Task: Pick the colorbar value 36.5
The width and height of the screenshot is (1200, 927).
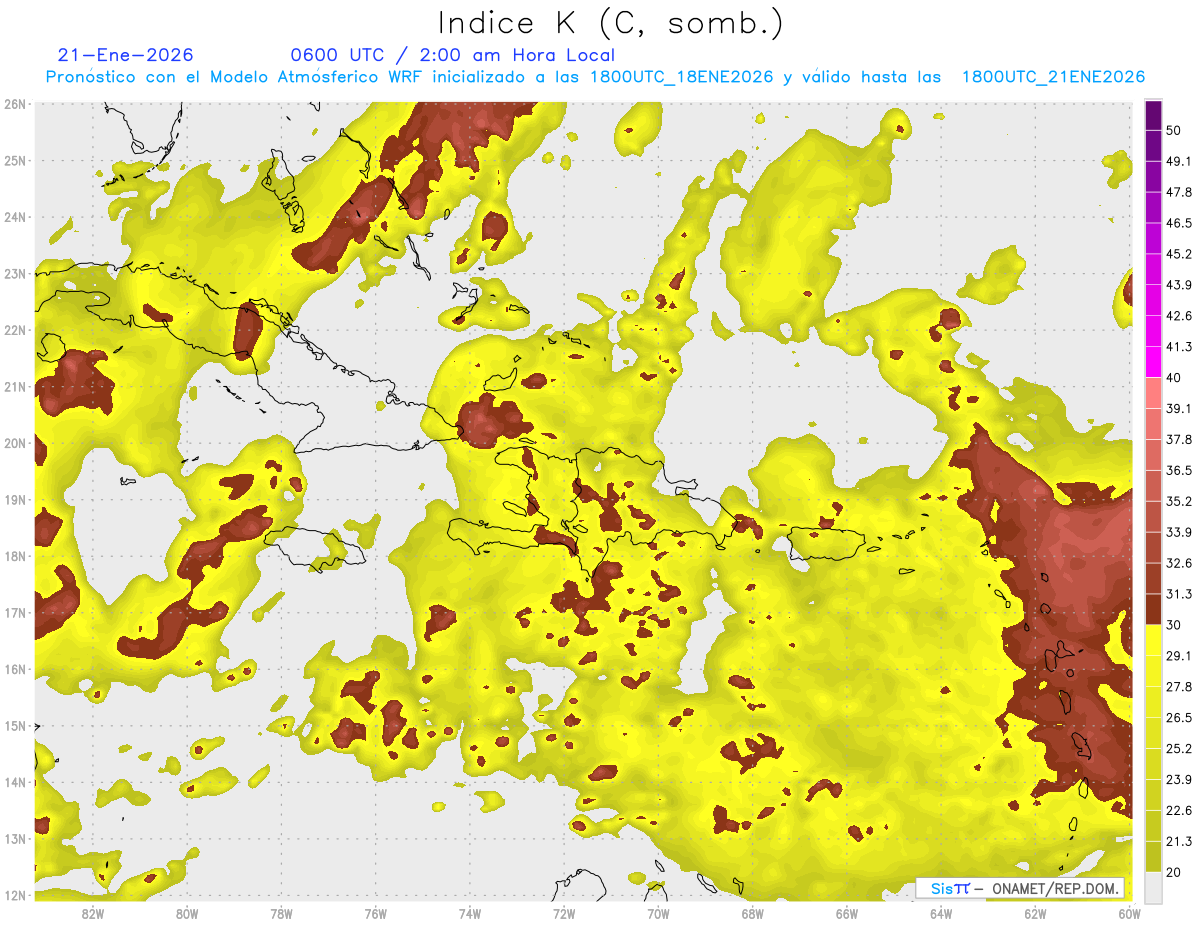Action: [x=1179, y=471]
